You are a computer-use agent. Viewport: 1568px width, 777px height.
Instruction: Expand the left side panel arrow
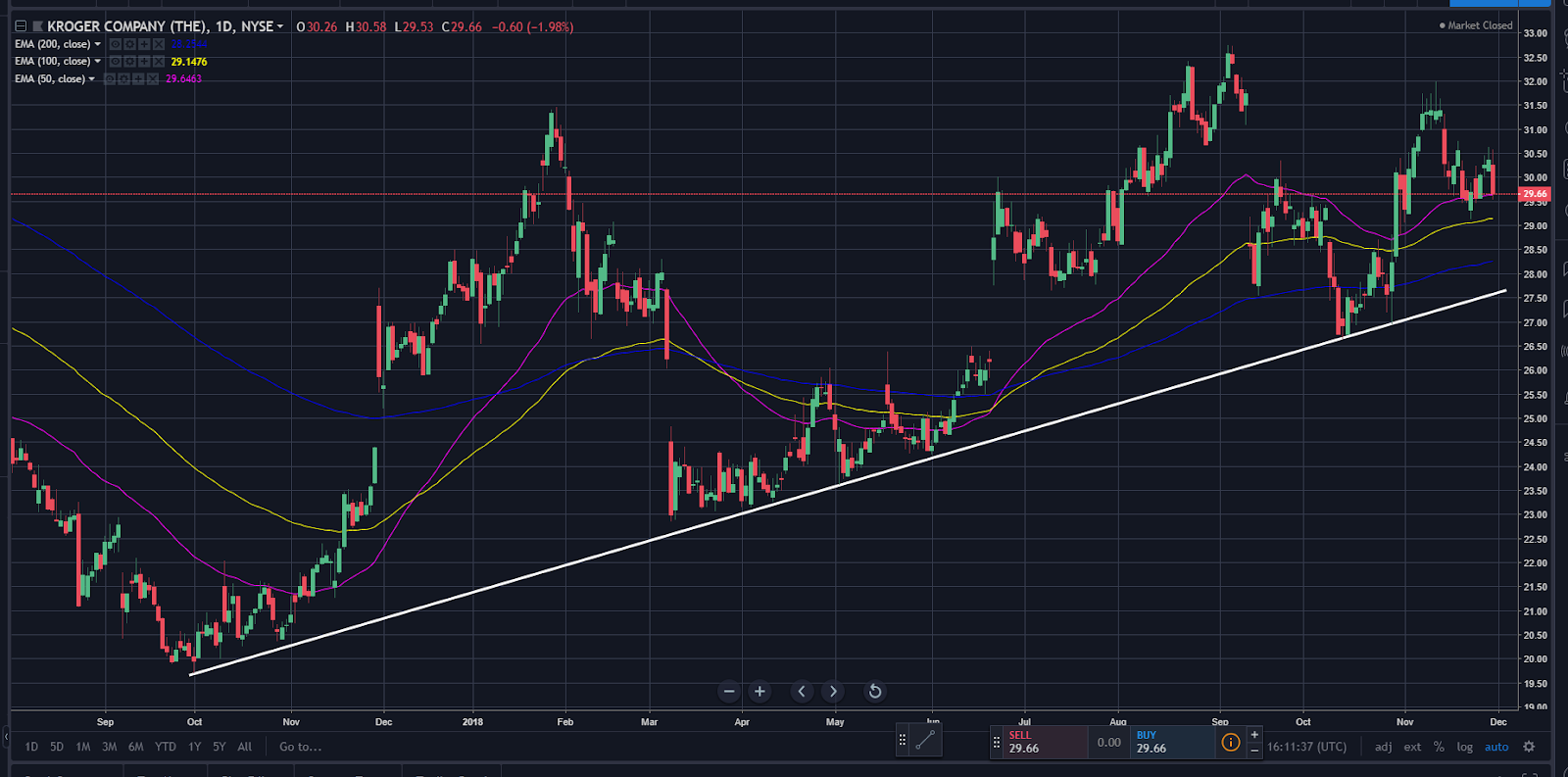pos(5,736)
